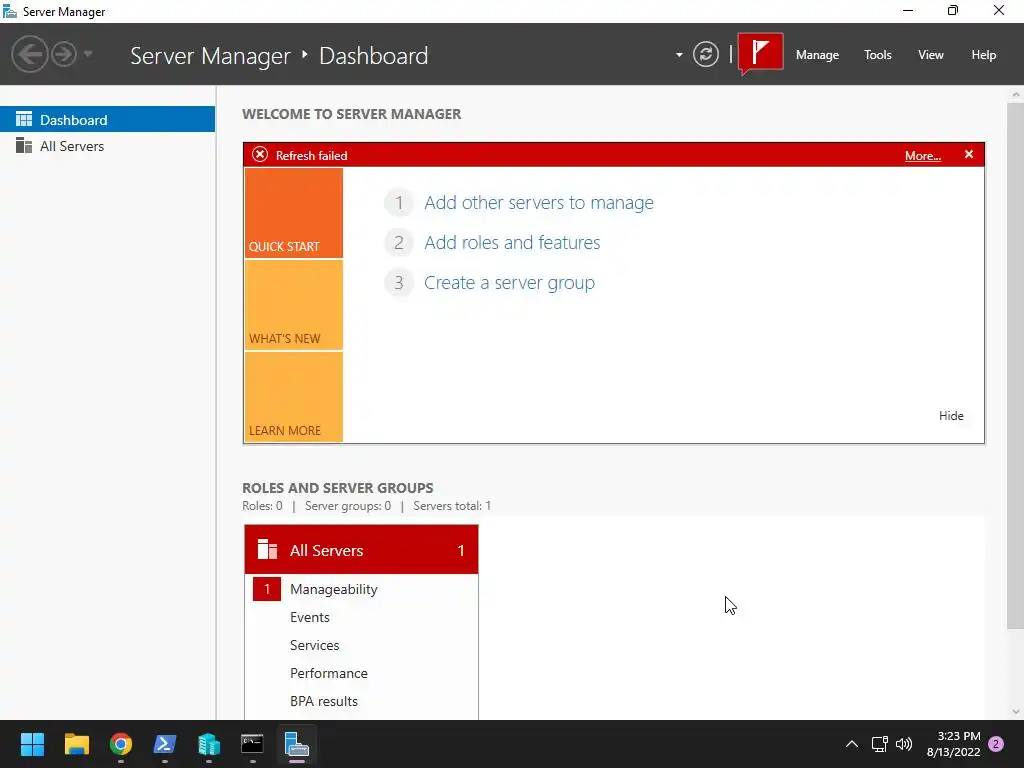The width and height of the screenshot is (1024, 768).
Task: Open the red notifications flag
Action: 760,52
